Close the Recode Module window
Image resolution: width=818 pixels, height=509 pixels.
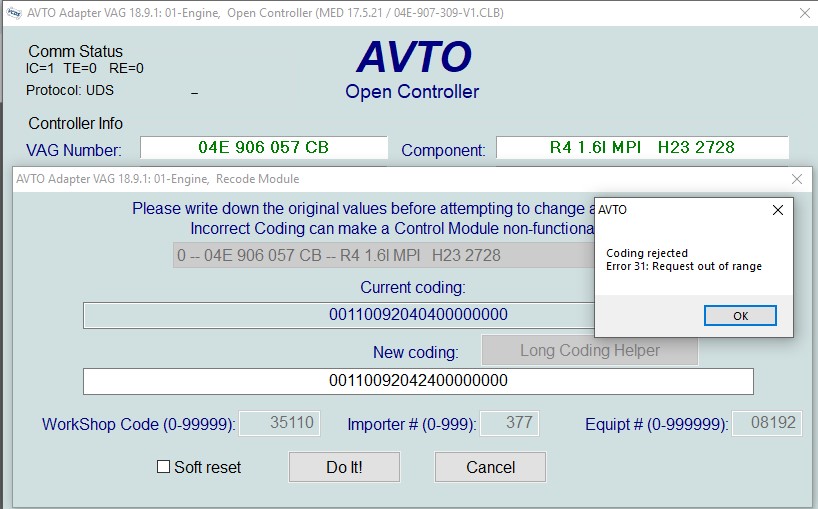coord(797,179)
